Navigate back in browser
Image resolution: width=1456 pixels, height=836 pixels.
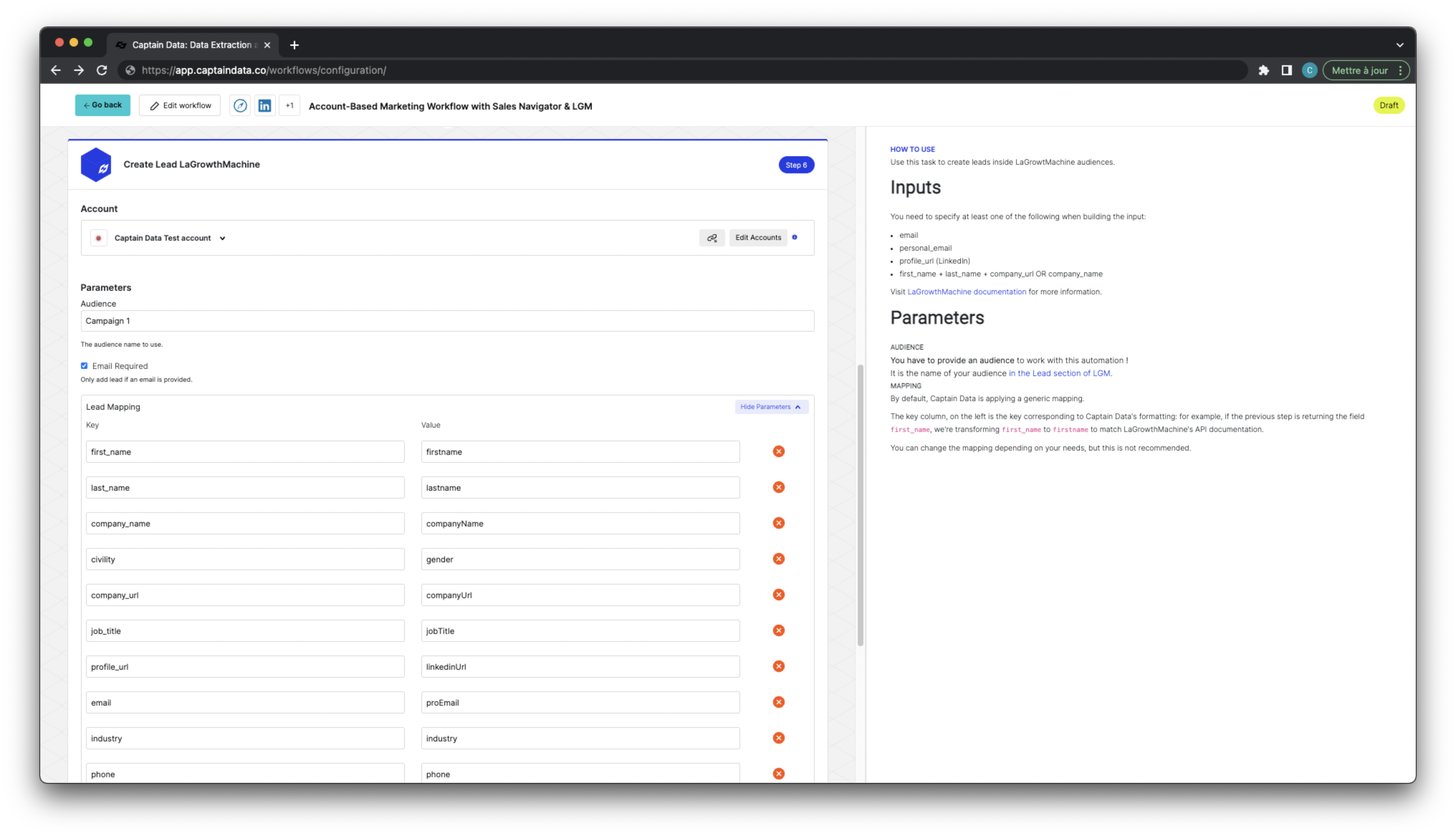[x=56, y=70]
